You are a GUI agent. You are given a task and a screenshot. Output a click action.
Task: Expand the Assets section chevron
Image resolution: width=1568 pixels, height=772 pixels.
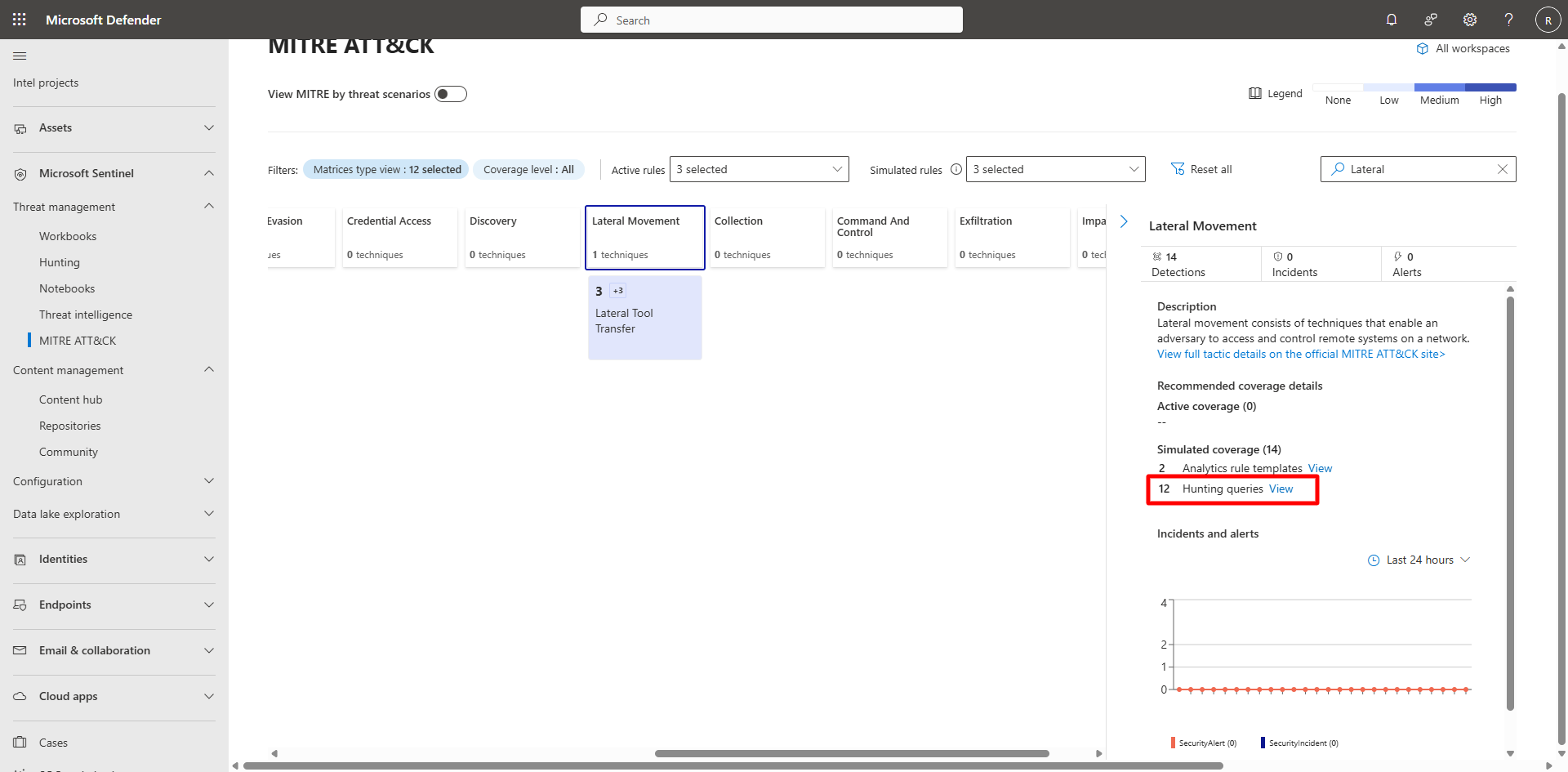point(209,128)
